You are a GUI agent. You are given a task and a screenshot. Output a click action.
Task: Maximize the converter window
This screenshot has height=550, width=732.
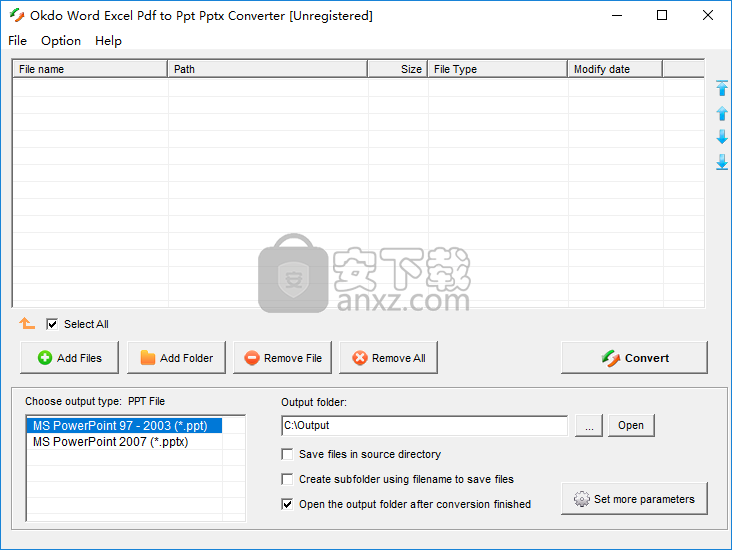(x=662, y=15)
